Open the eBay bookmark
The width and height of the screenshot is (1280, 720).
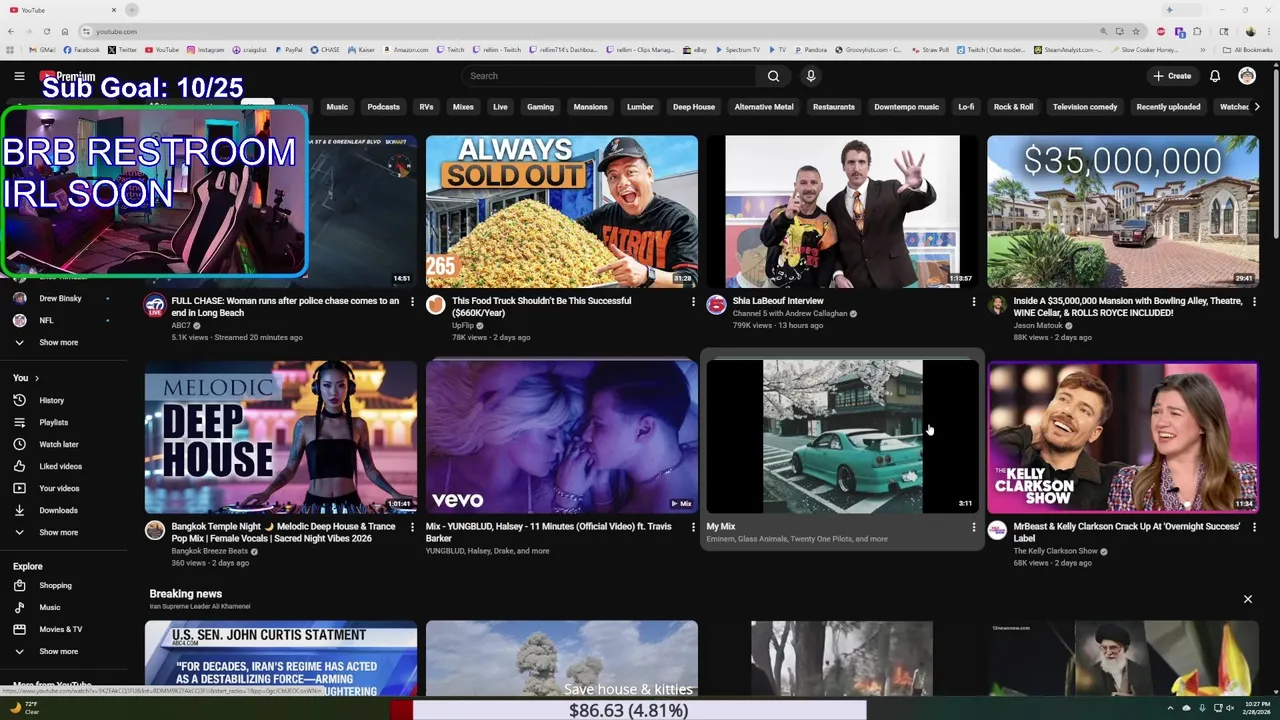pyautogui.click(x=695, y=49)
